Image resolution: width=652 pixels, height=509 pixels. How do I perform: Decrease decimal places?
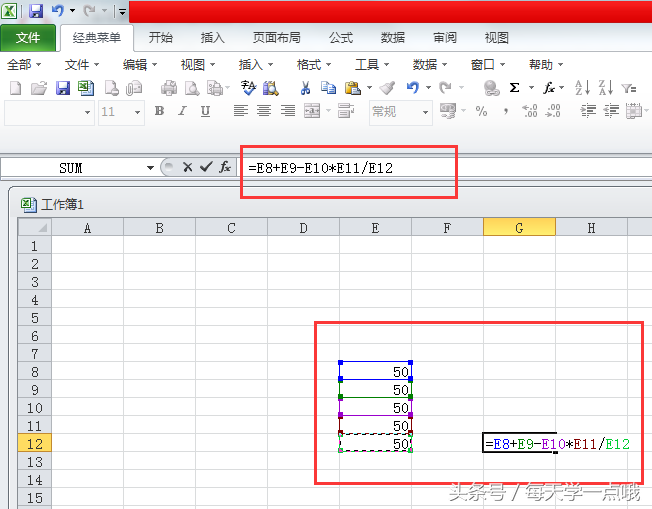click(553, 111)
